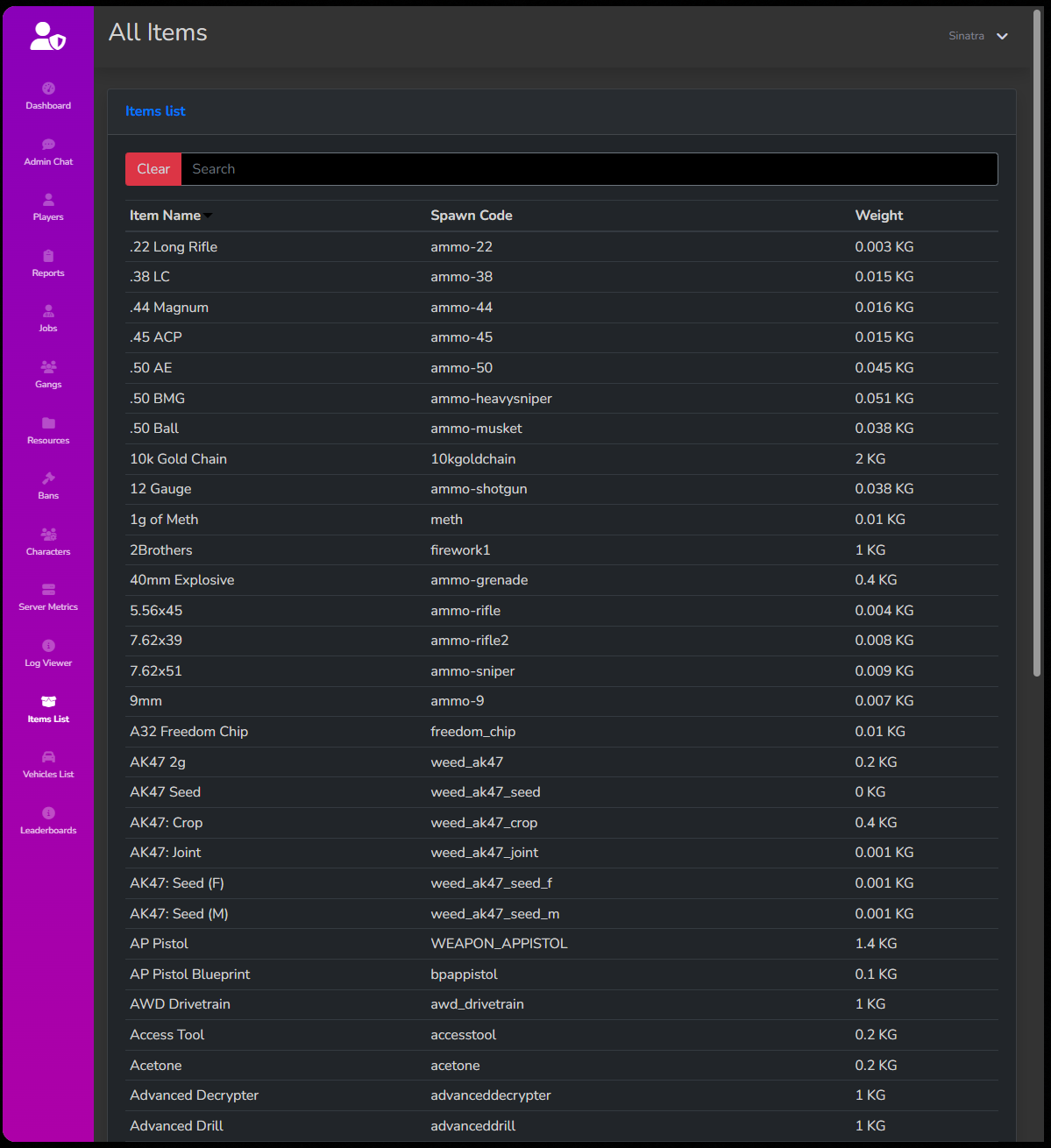The width and height of the screenshot is (1051, 1148).
Task: Click the 1.4 KG weight value
Action: pos(877,944)
